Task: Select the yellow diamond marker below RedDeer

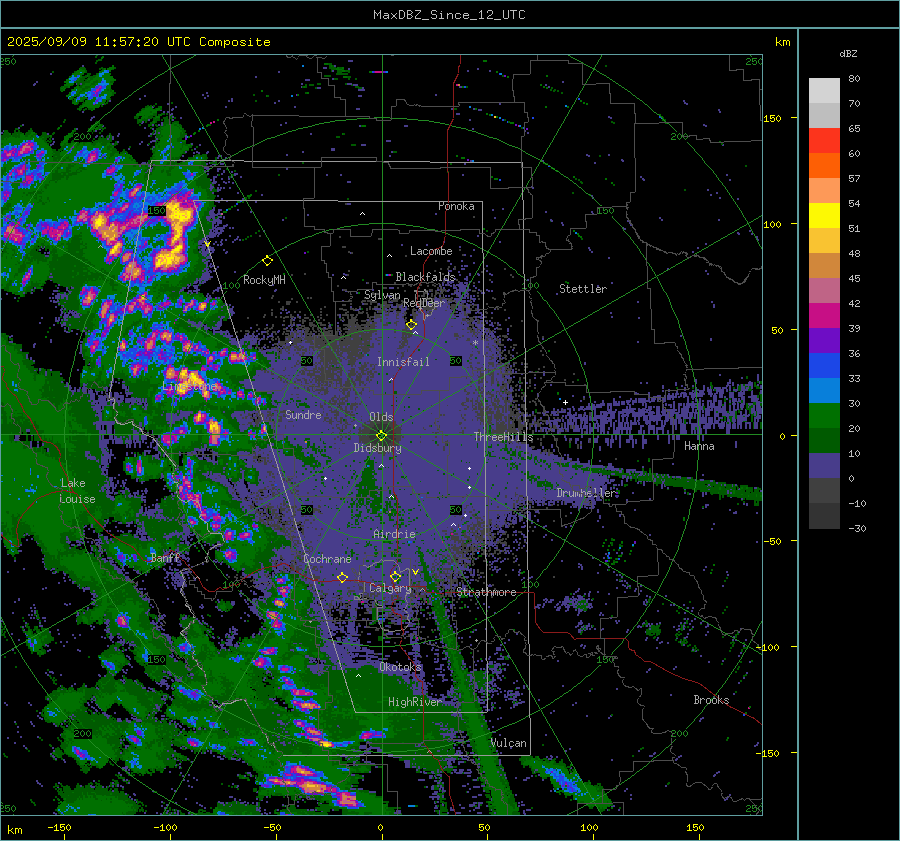Action: pos(411,325)
